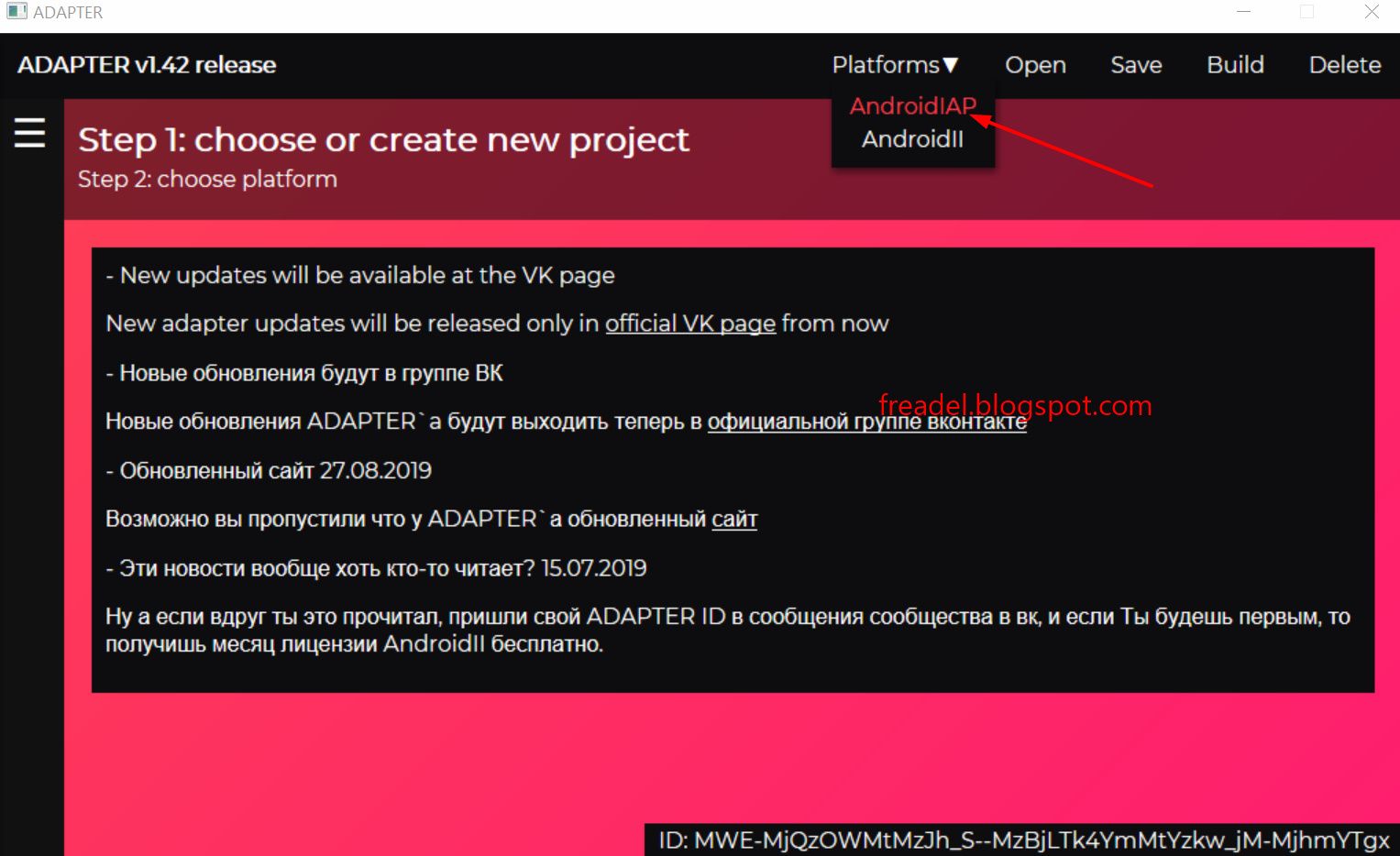This screenshot has height=856, width=1400.
Task: Close the ADAPTER window
Action: coord(1372,12)
